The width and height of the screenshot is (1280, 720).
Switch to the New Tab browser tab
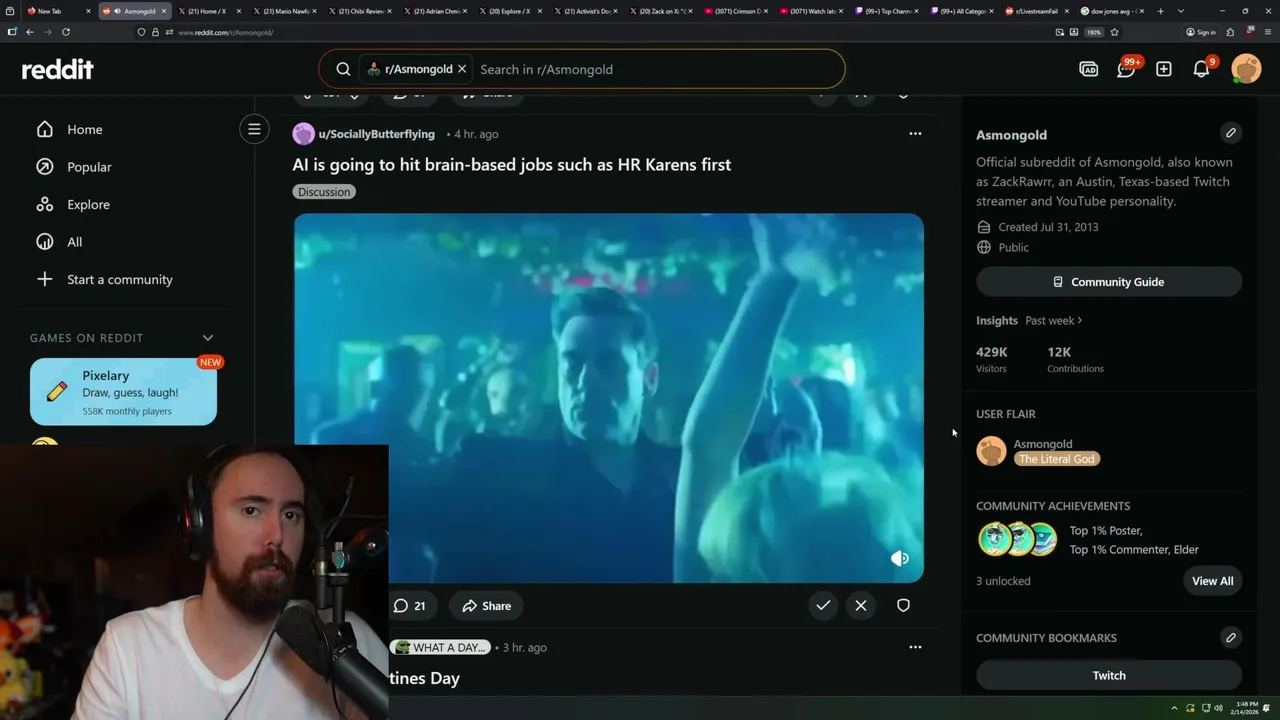pos(58,11)
